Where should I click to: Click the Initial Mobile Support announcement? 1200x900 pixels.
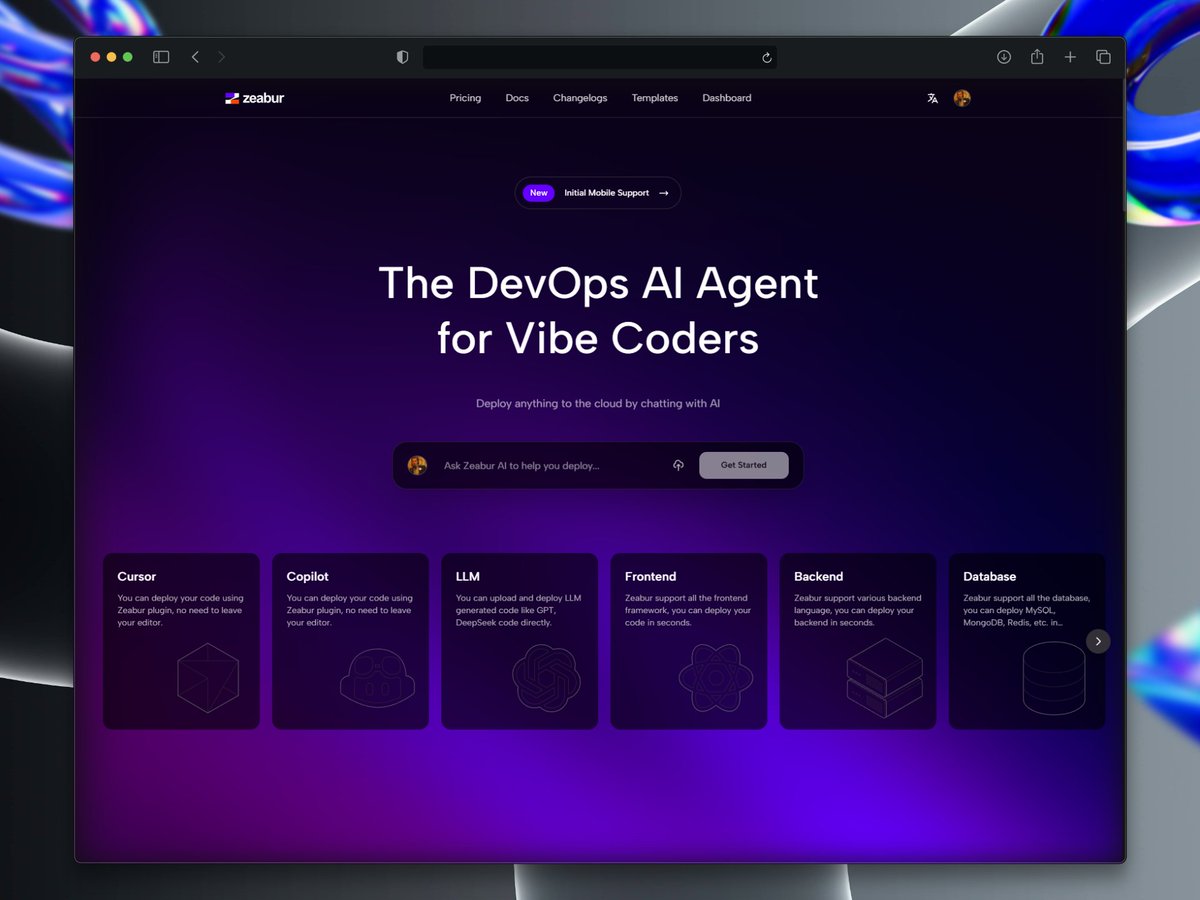598,193
